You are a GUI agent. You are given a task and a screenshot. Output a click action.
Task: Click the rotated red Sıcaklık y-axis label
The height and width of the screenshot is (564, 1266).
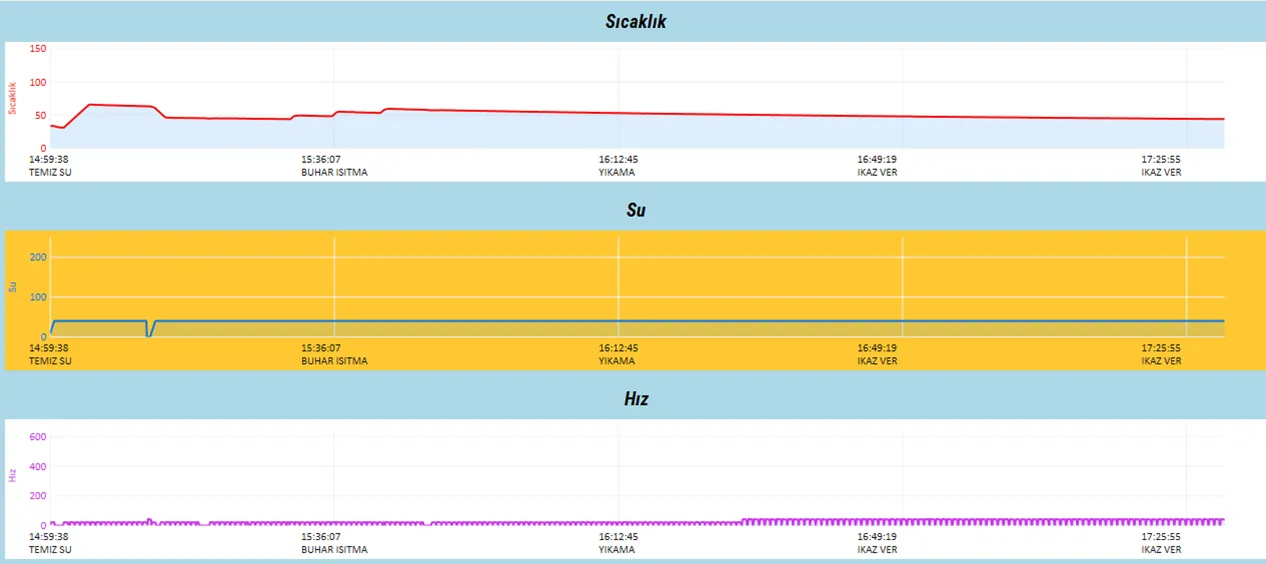click(12, 98)
